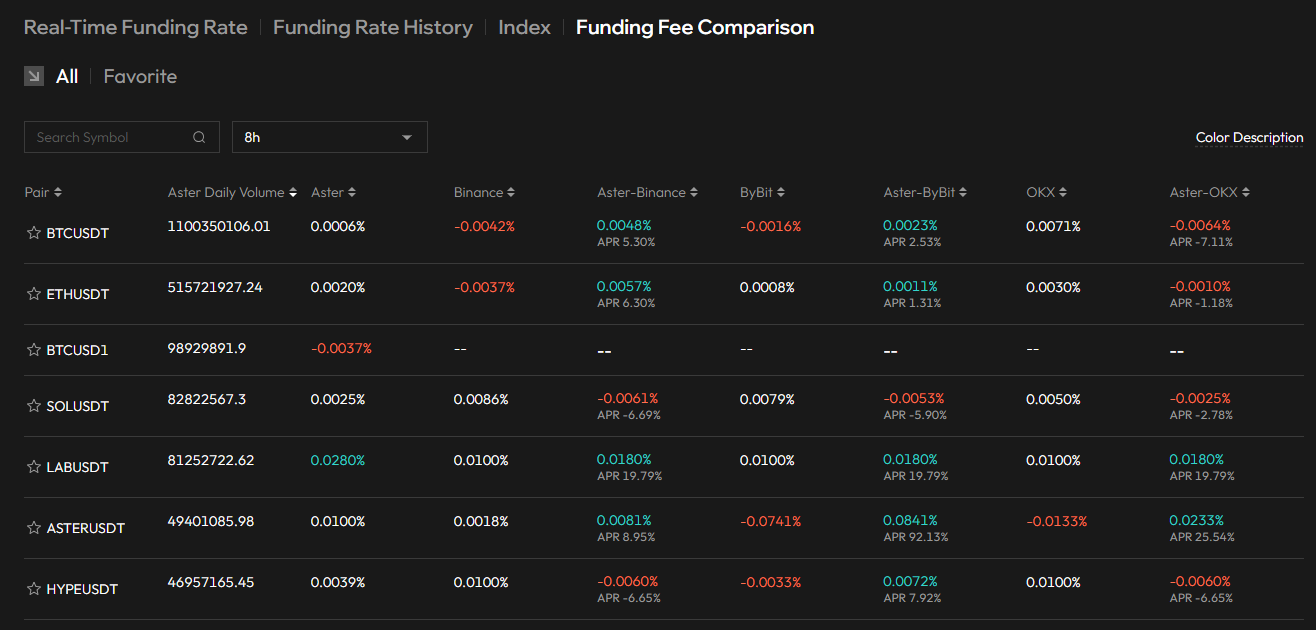Sort by Aster-ByBit column arrows

[963, 192]
